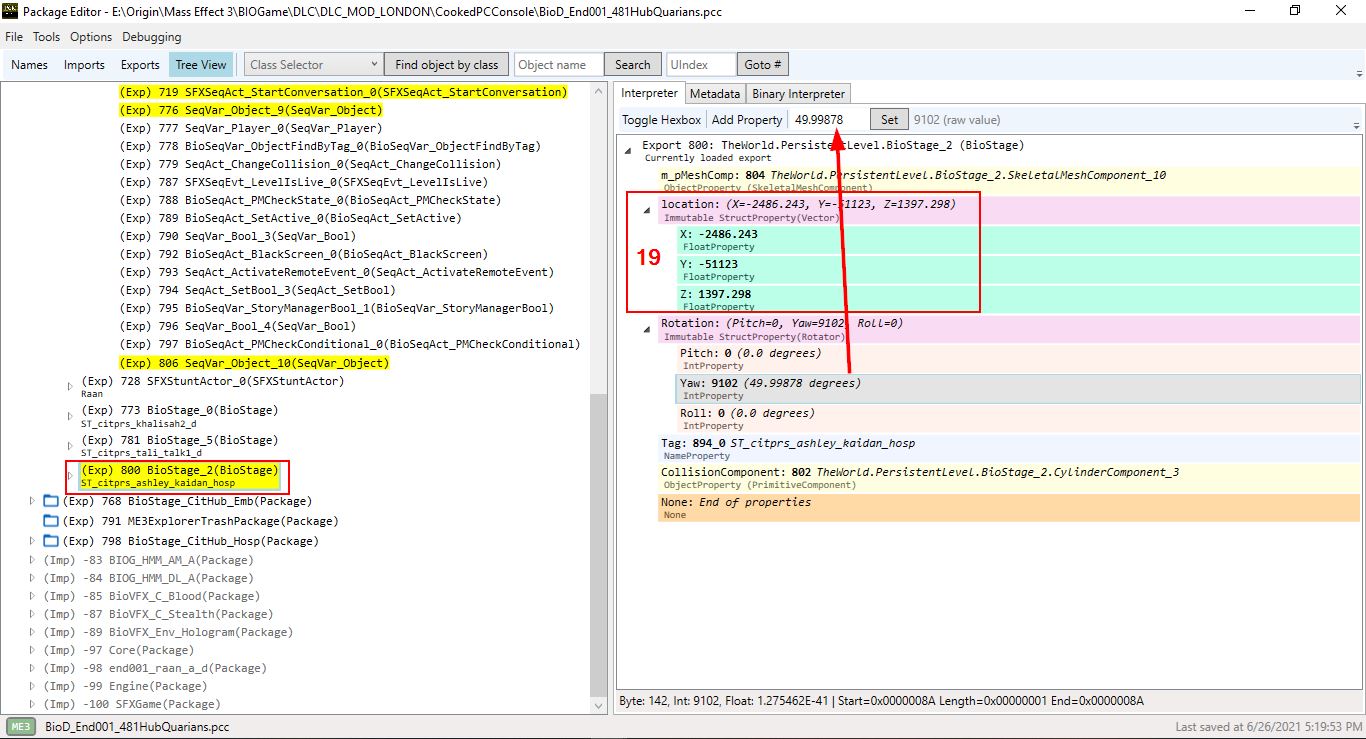Click BioStage_CitHub_Emb folder icon

point(51,501)
